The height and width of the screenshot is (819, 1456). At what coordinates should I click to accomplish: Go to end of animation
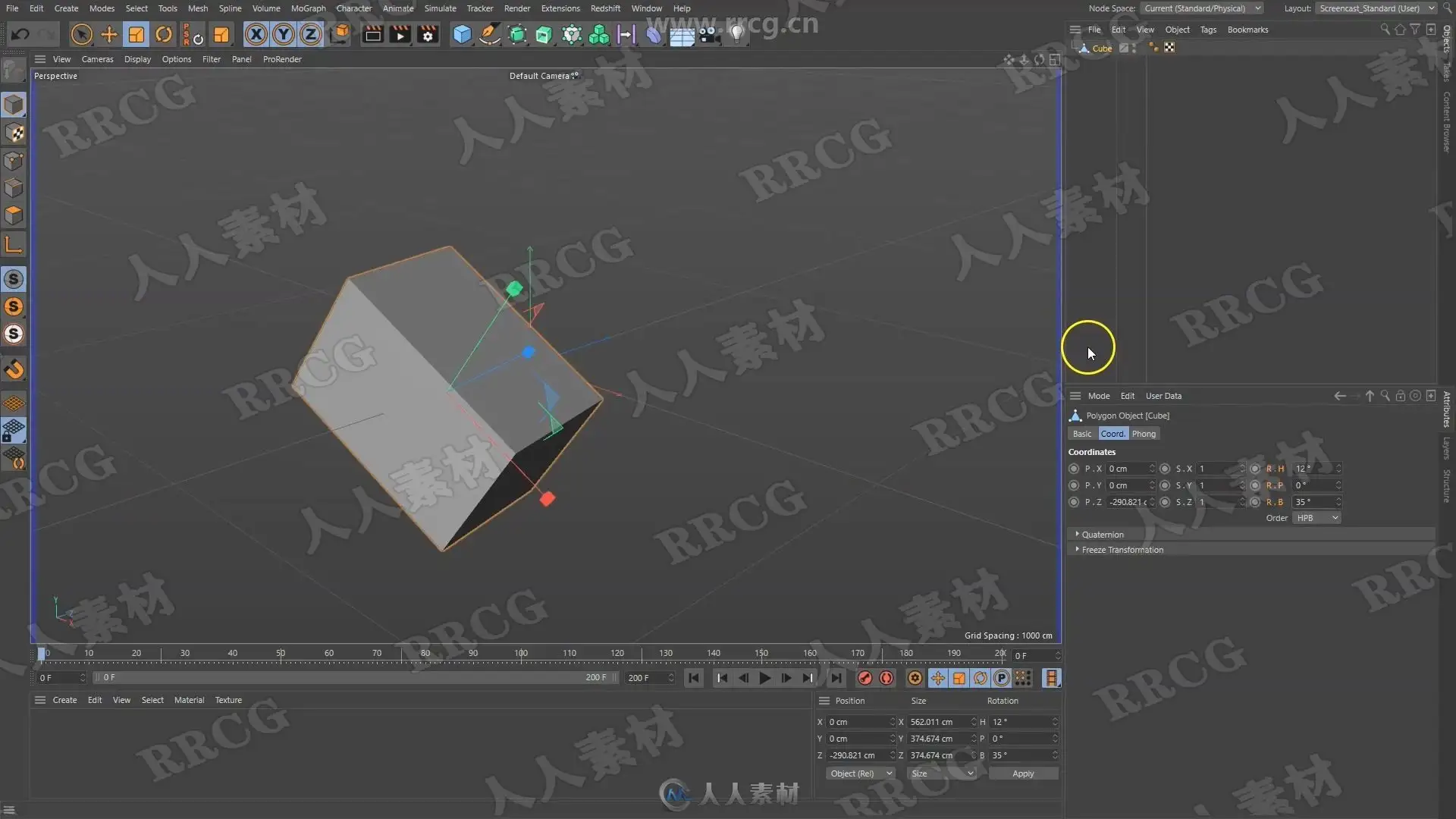click(835, 678)
